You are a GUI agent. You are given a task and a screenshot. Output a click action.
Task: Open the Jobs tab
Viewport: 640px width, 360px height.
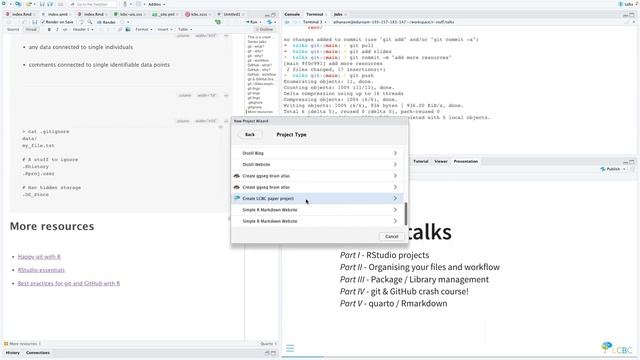click(338, 14)
